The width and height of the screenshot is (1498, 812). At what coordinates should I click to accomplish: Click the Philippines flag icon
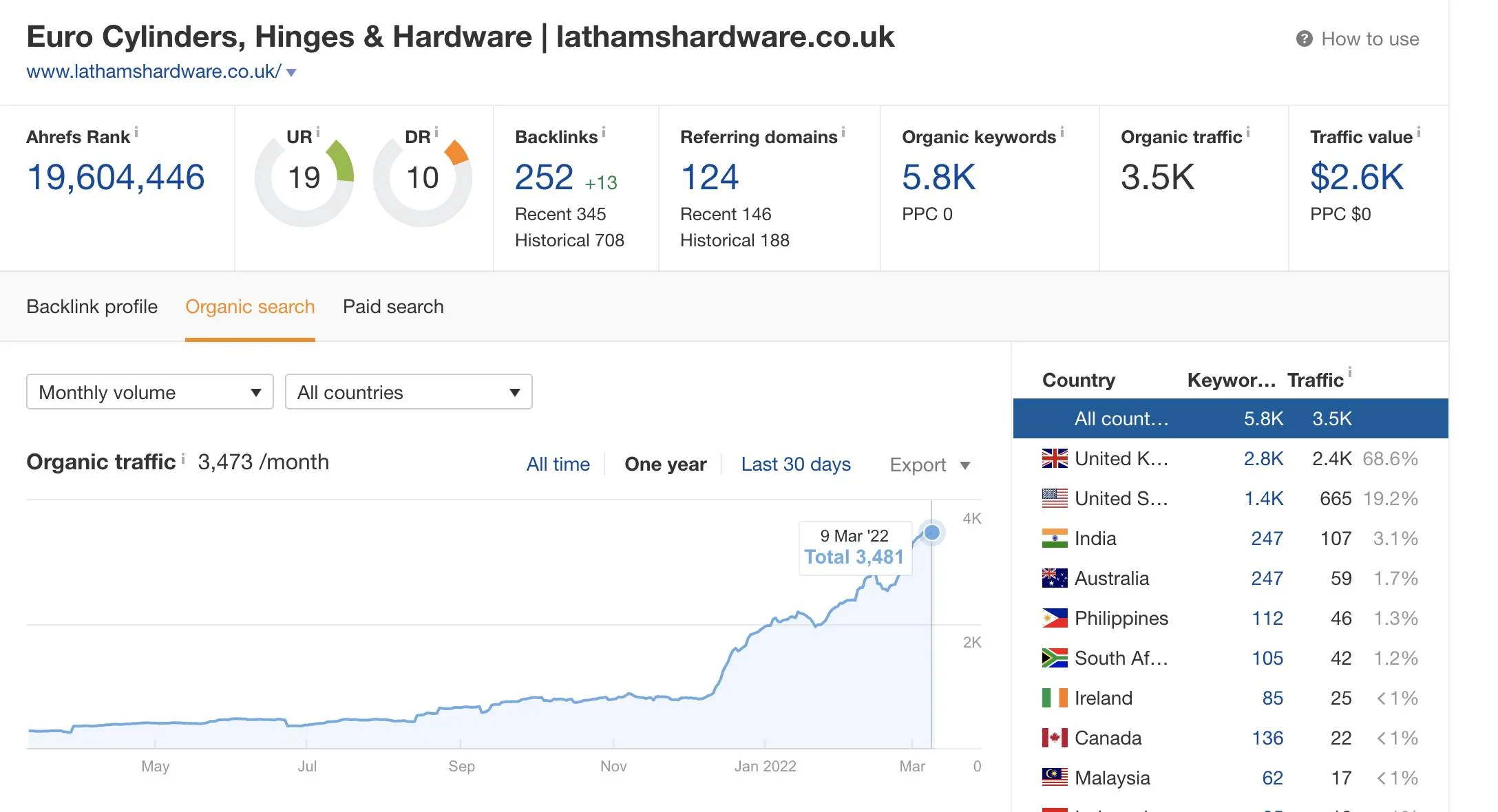pos(1055,618)
